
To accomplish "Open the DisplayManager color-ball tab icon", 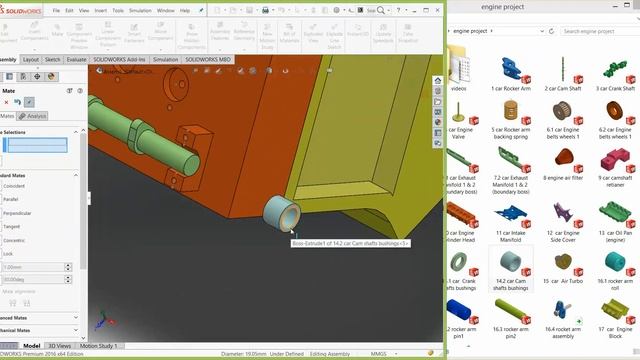I will click(x=51, y=76).
